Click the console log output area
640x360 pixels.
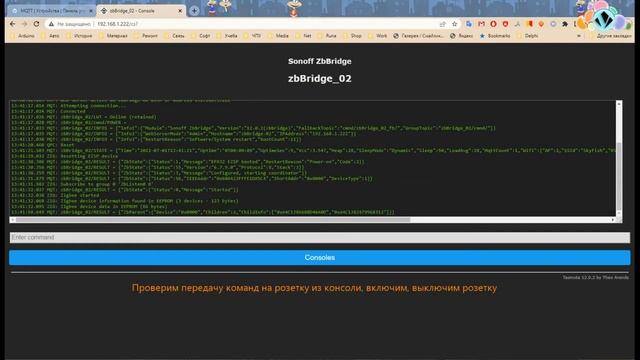click(x=313, y=158)
